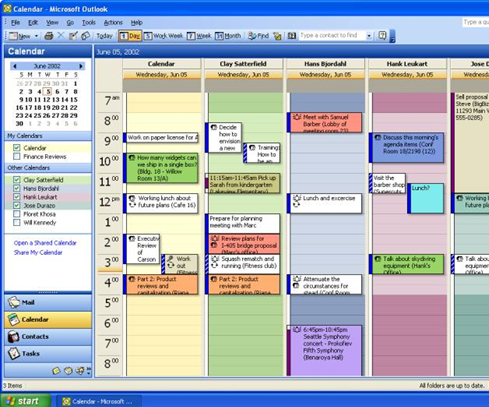Screen dimensions: 489x407
Task: Click the Notes icon at pane bottom
Action: 56,370
